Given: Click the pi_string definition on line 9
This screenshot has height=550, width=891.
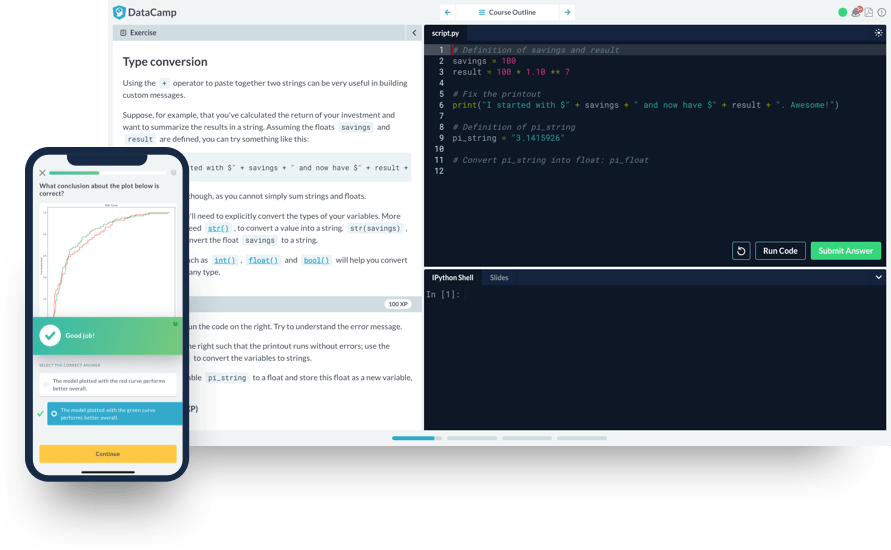Looking at the screenshot, I should pyautogui.click(x=508, y=138).
